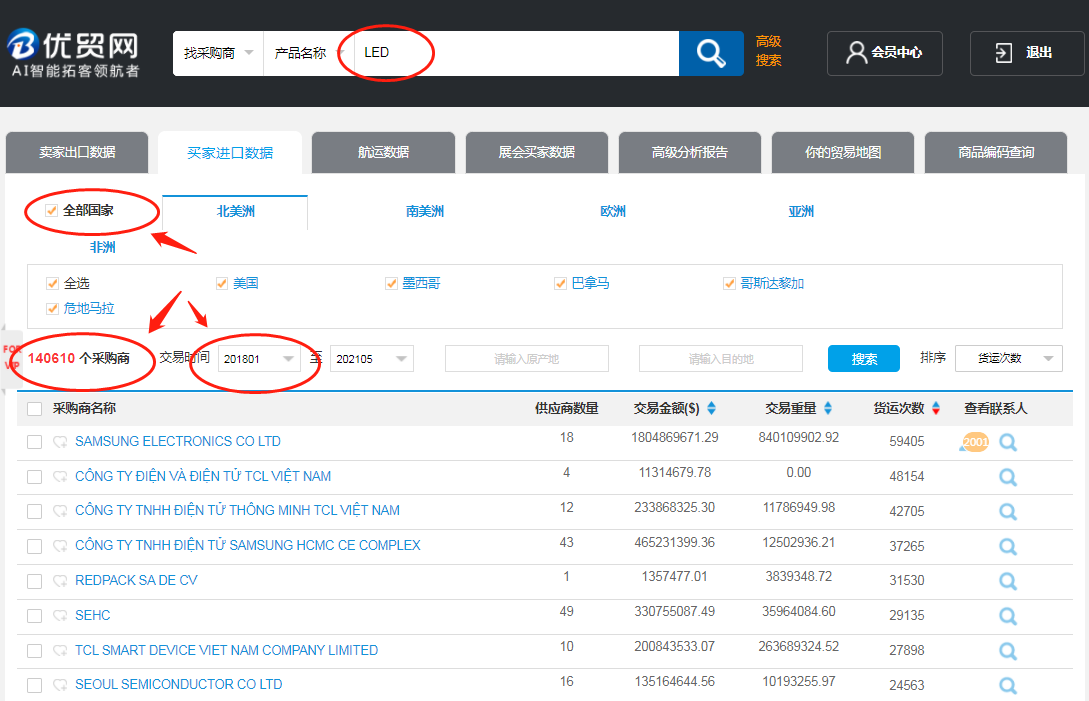This screenshot has height=701, width=1089.
Task: Uncheck the 危地马拉 checkbox
Action: 52,308
